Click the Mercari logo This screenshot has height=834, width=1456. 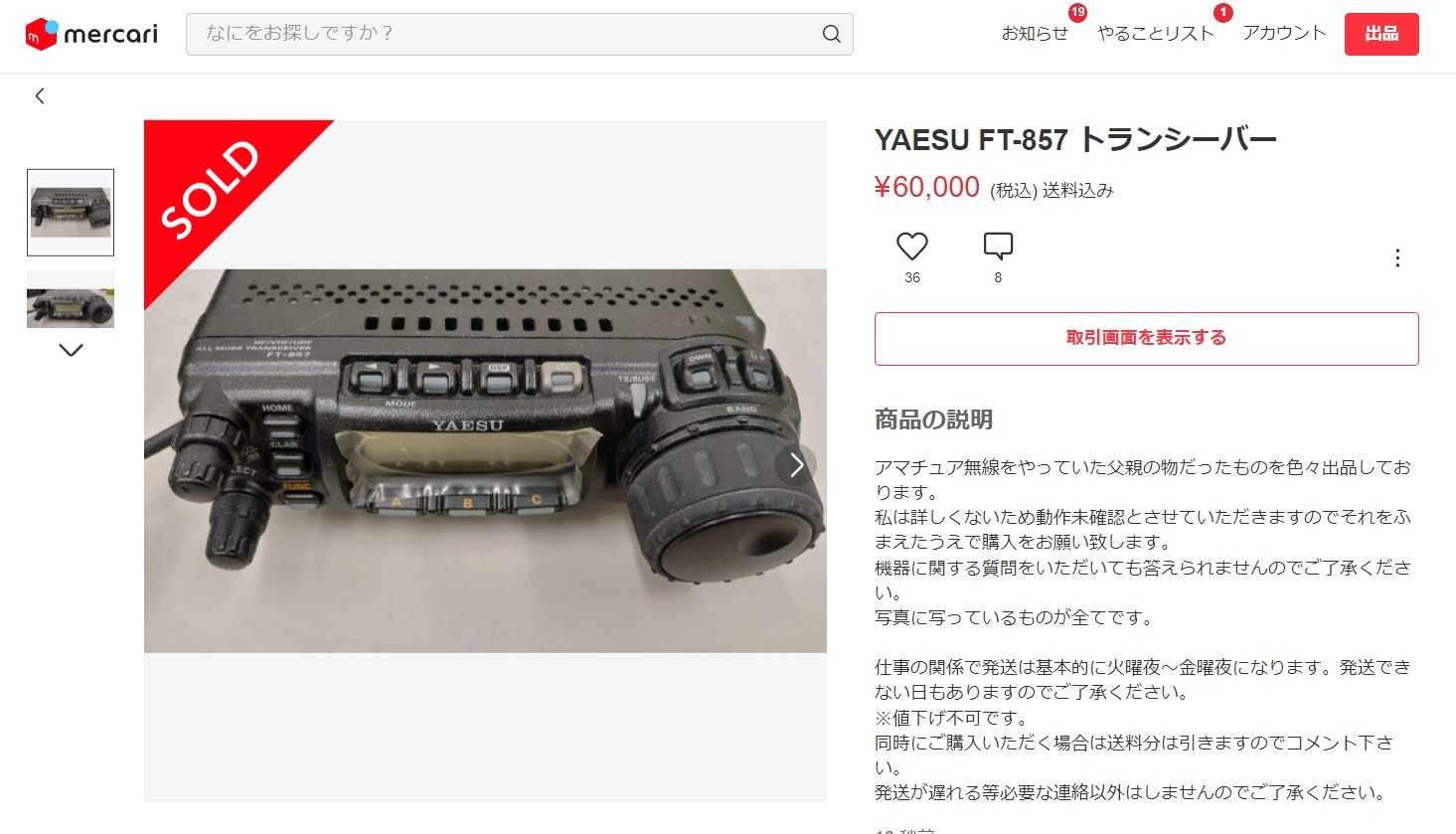91,34
